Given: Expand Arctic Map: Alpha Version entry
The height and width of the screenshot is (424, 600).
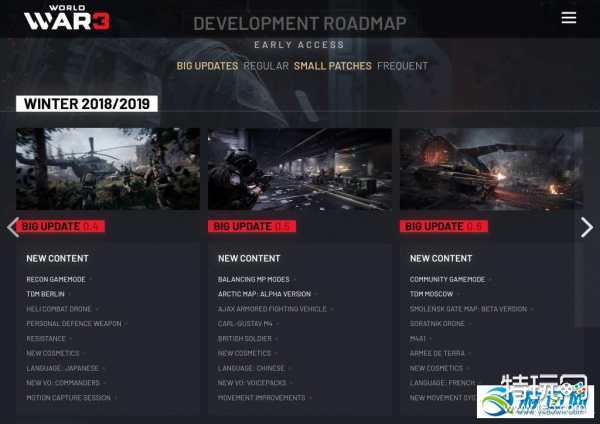Looking at the screenshot, I should coord(264,294).
